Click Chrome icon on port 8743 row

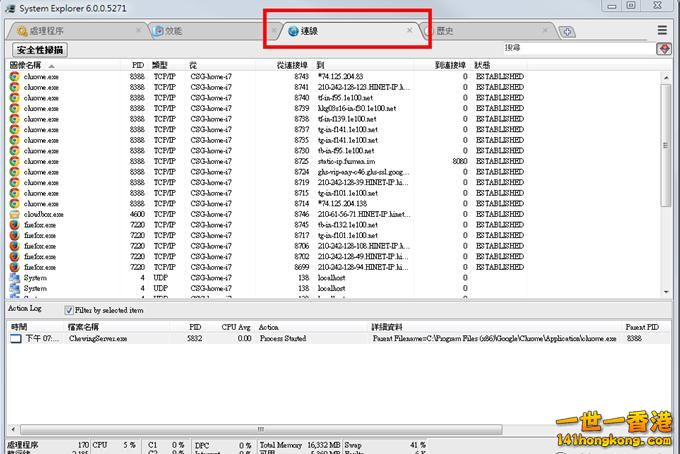(14, 76)
